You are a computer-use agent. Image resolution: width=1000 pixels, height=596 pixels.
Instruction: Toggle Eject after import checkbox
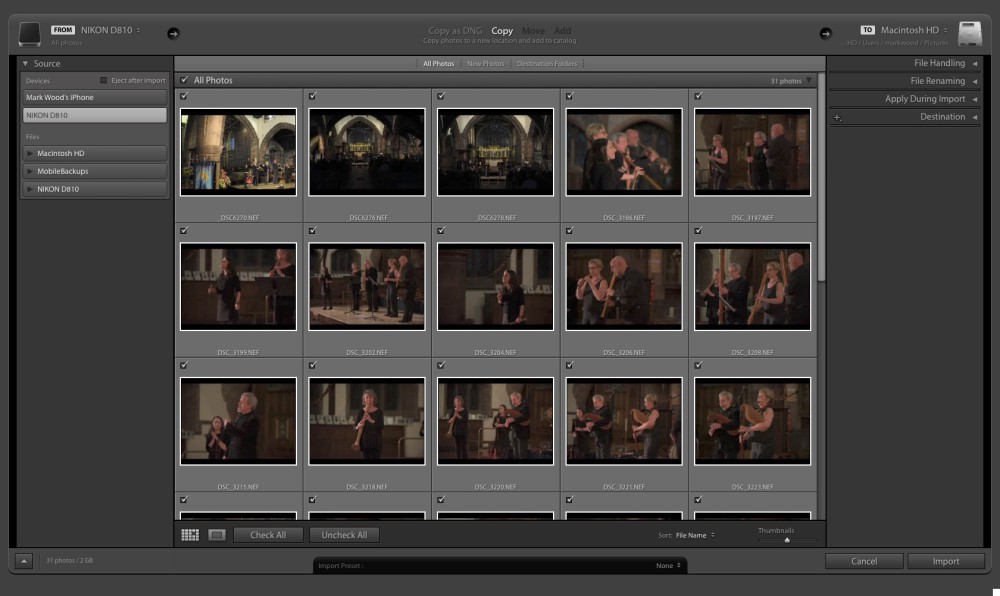[103, 80]
